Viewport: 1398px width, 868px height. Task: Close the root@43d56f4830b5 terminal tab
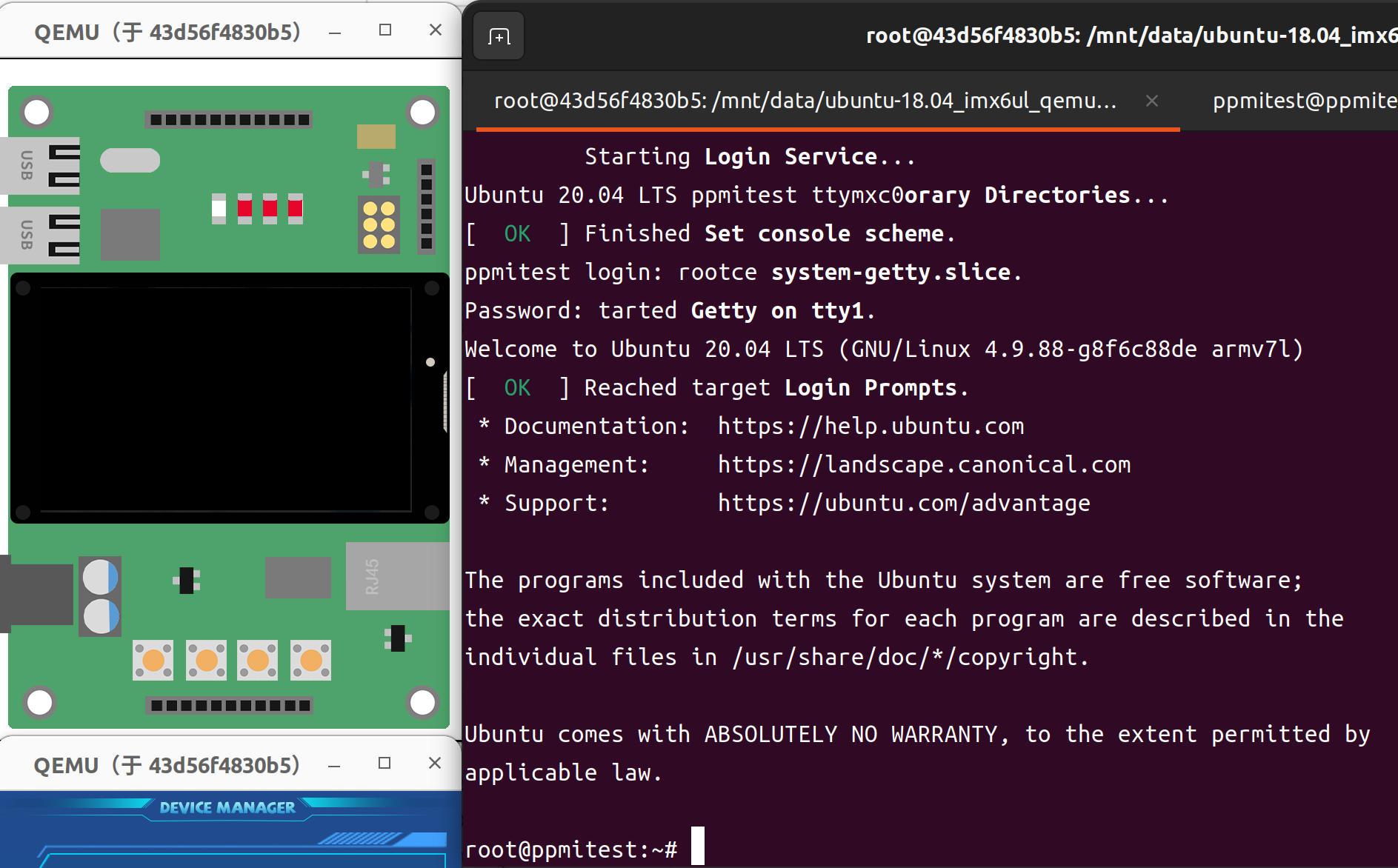(1151, 101)
